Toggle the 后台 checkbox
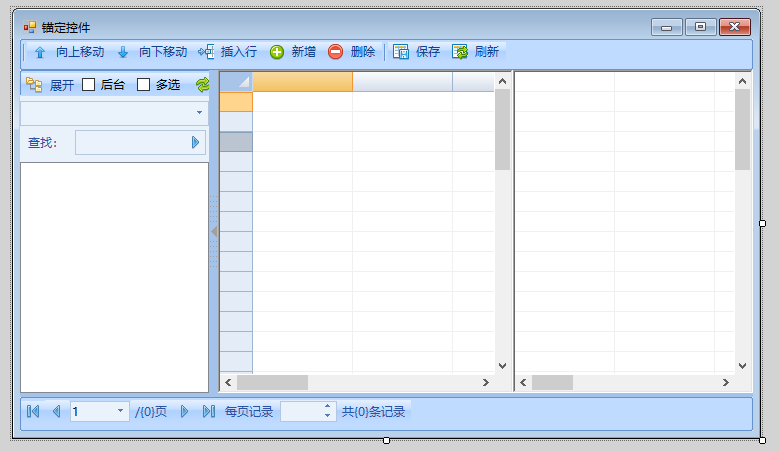780x452 pixels. tap(89, 85)
